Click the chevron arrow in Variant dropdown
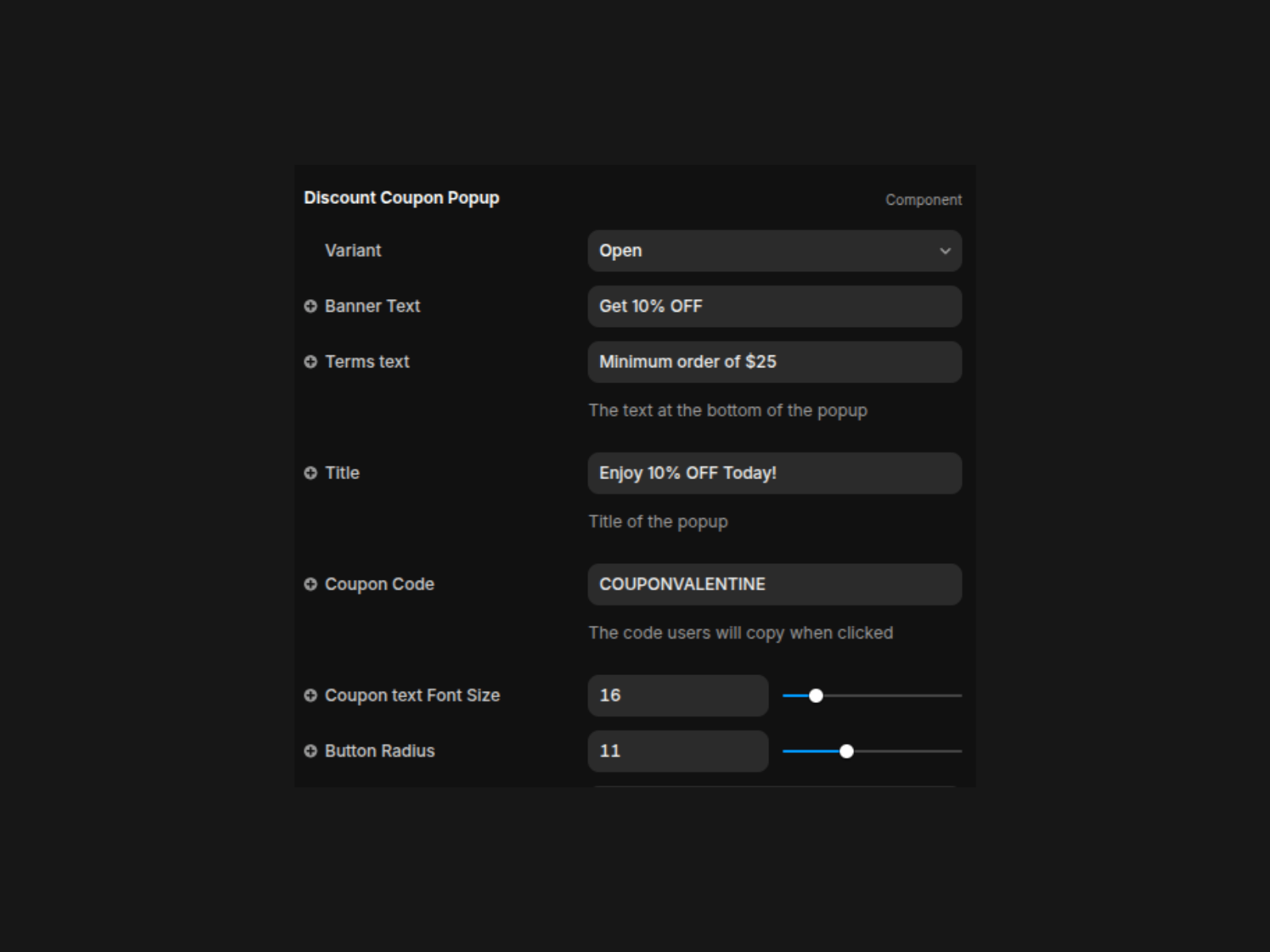Image resolution: width=1270 pixels, height=952 pixels. coord(945,251)
